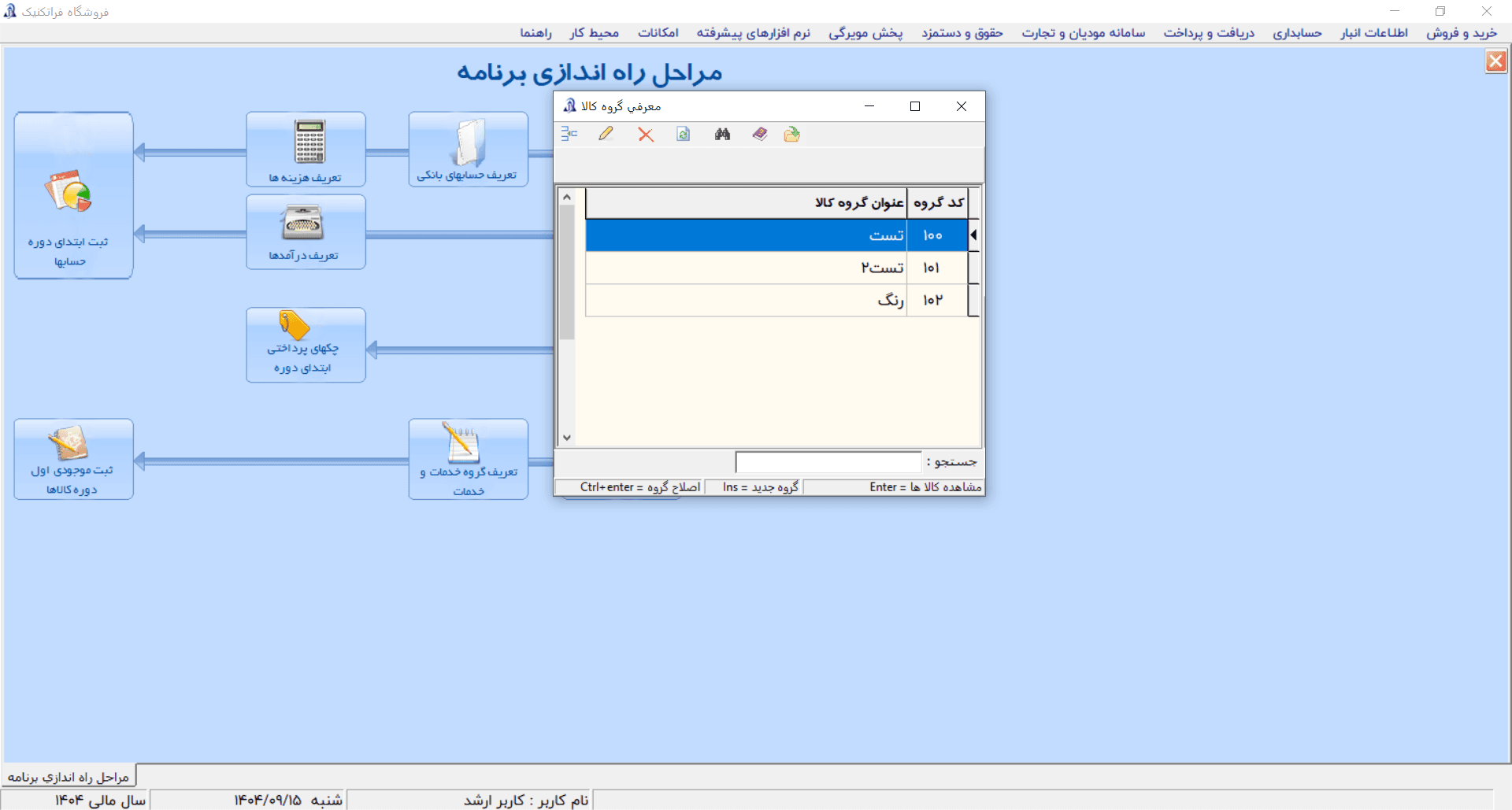Image resolution: width=1512 pixels, height=810 pixels.
Task: Select the مراحل راه اندازی برنامه bottom tab
Action: pos(69,777)
